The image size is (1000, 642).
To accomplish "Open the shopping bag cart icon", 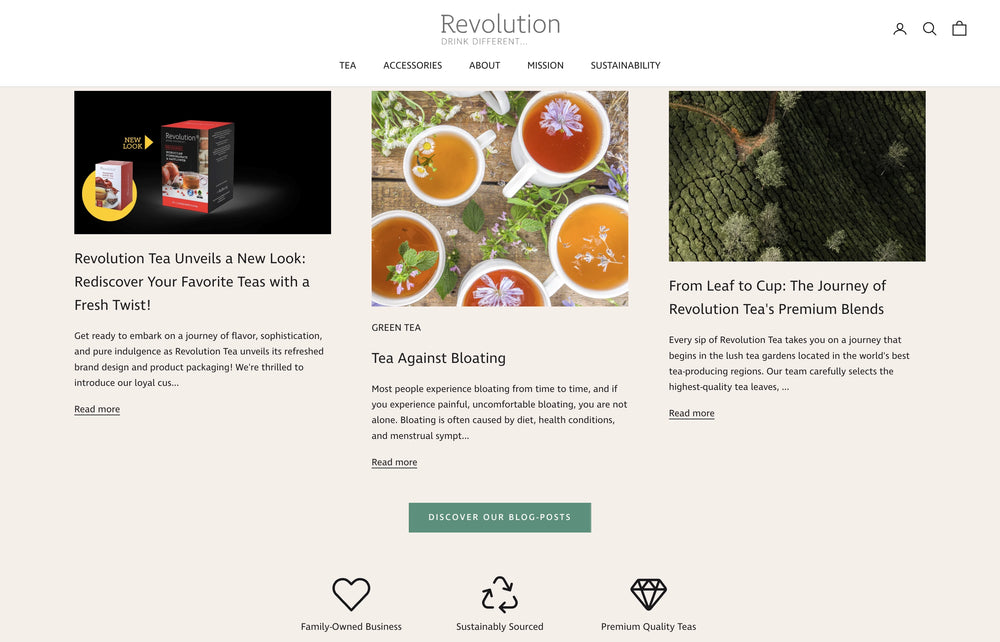I will tap(959, 29).
